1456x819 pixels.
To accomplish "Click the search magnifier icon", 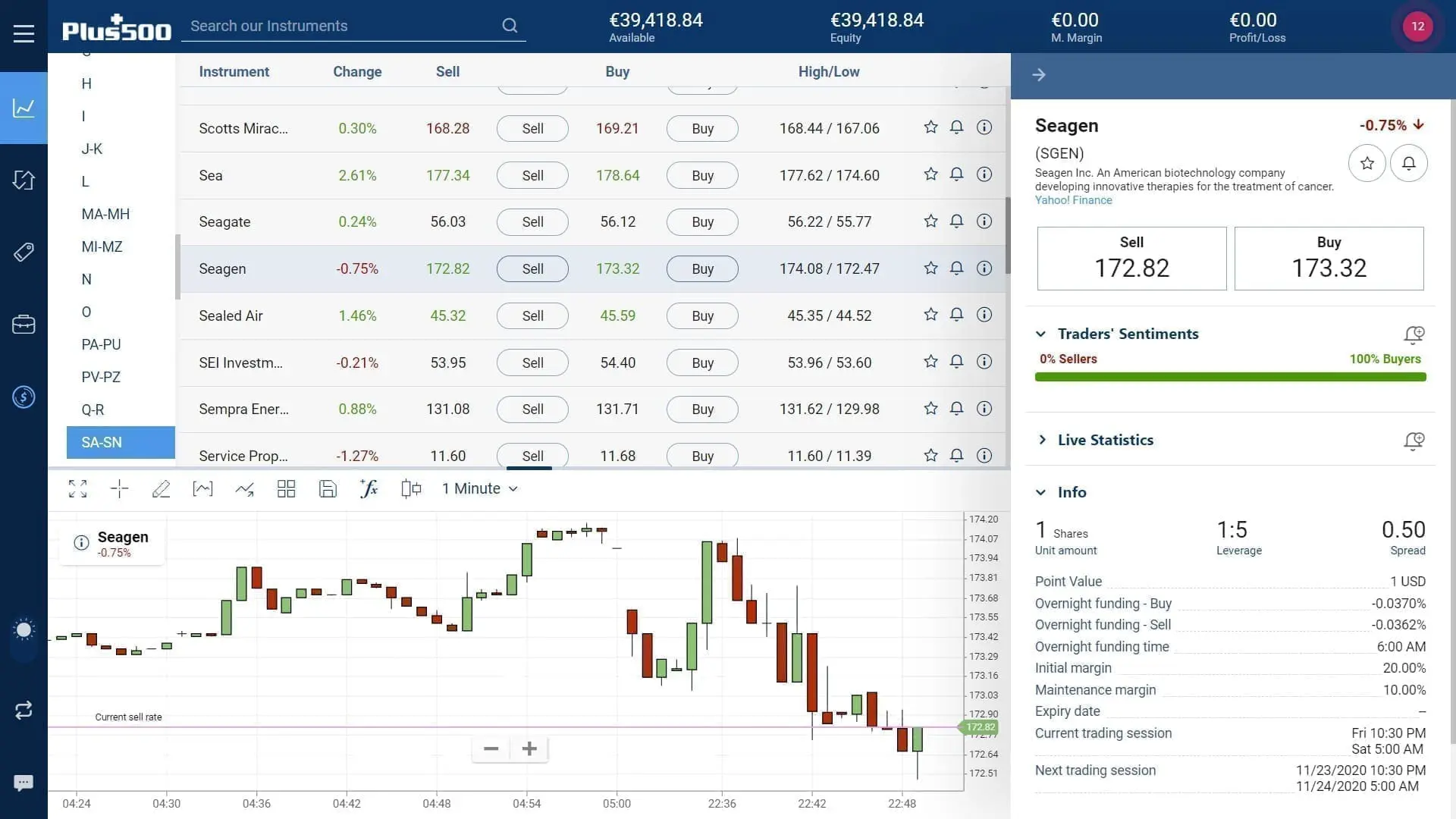I will [510, 26].
